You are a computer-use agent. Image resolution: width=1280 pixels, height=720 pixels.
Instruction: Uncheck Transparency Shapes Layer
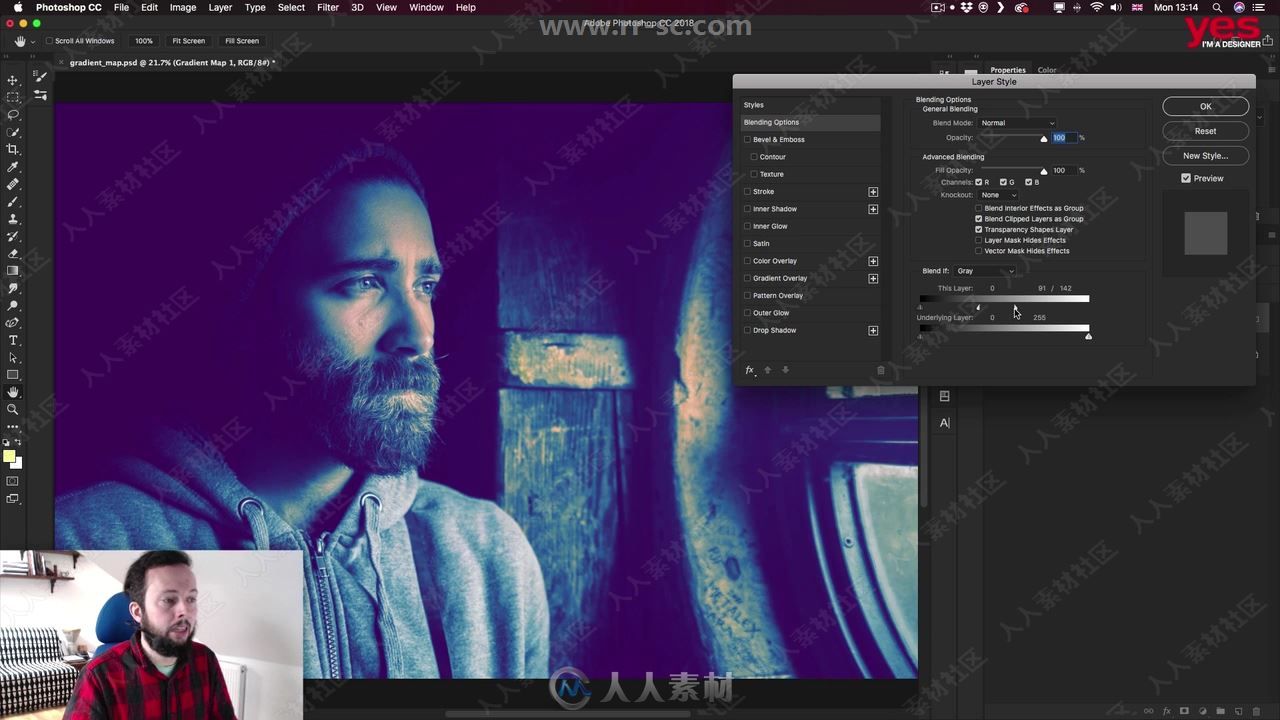(978, 229)
